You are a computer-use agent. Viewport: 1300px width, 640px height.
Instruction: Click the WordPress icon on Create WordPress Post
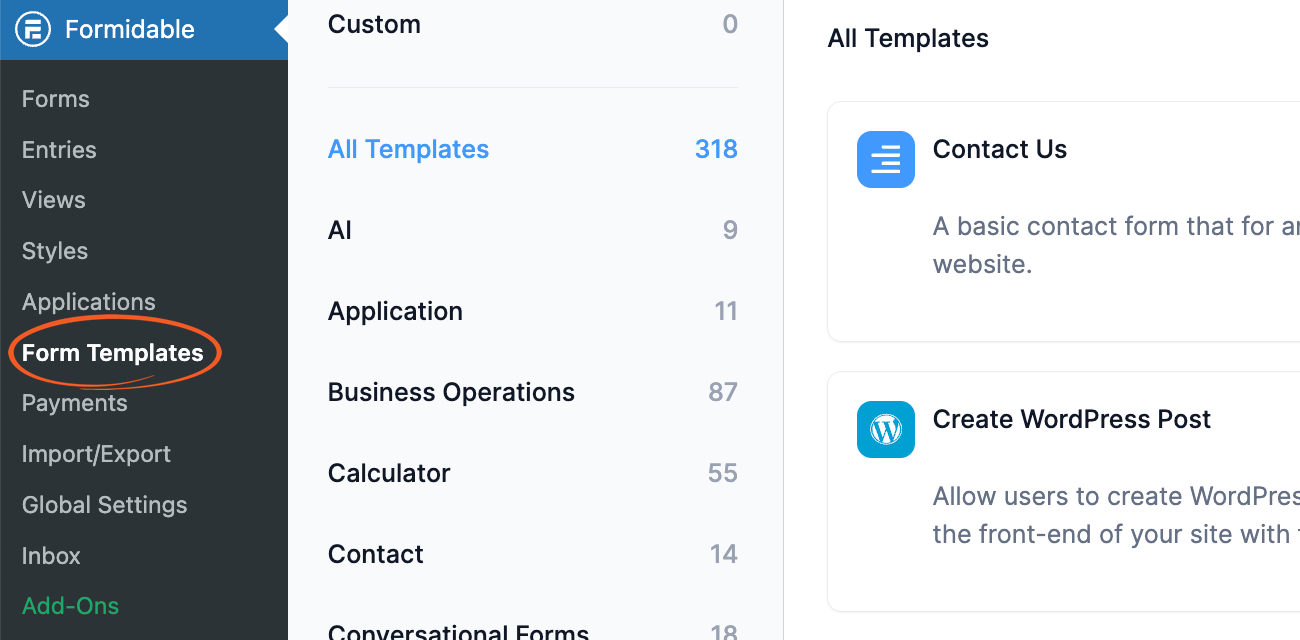[886, 429]
